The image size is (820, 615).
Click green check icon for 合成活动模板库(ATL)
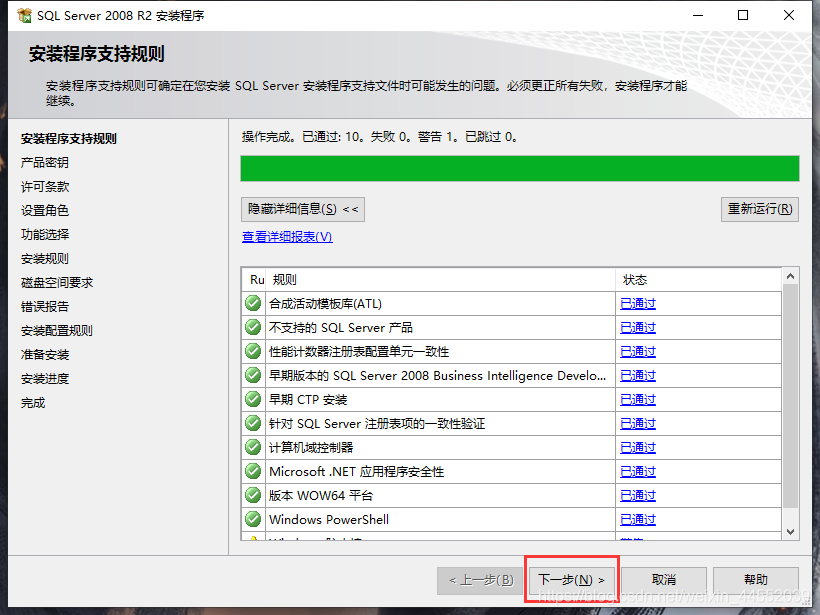253,303
